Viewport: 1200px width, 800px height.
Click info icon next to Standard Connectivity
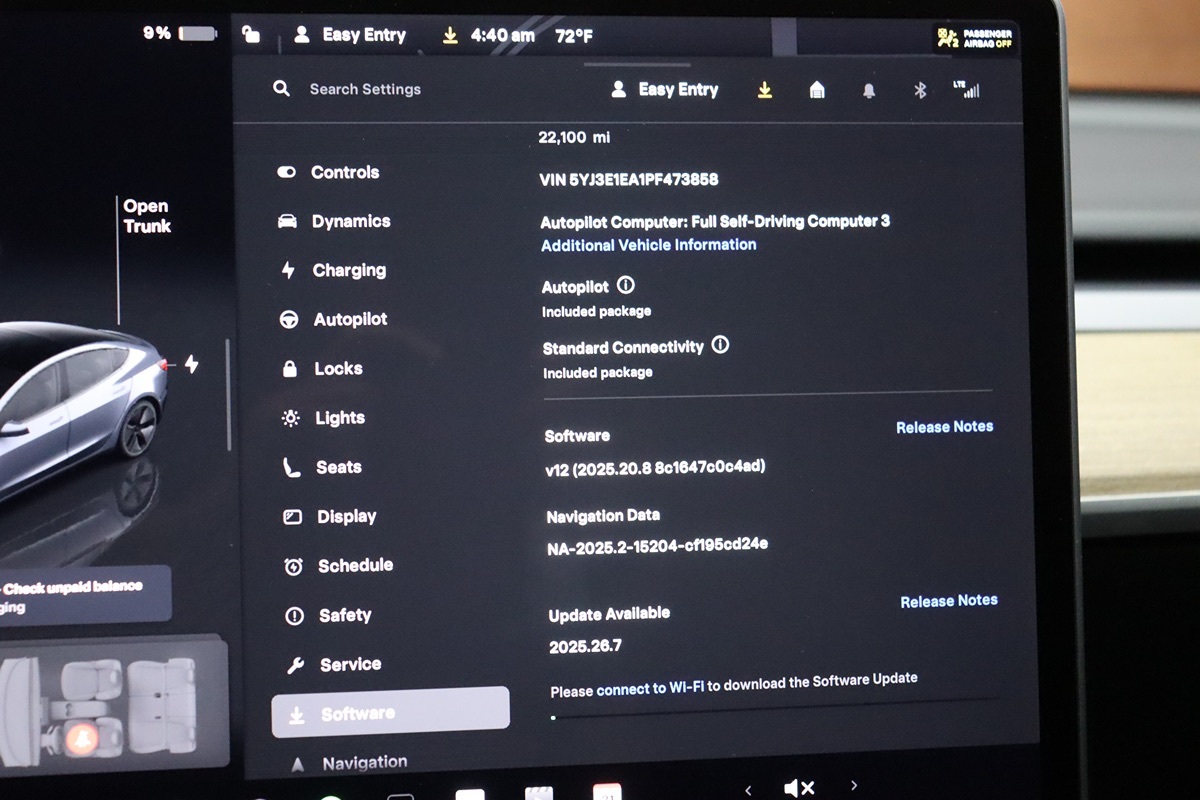click(x=720, y=345)
